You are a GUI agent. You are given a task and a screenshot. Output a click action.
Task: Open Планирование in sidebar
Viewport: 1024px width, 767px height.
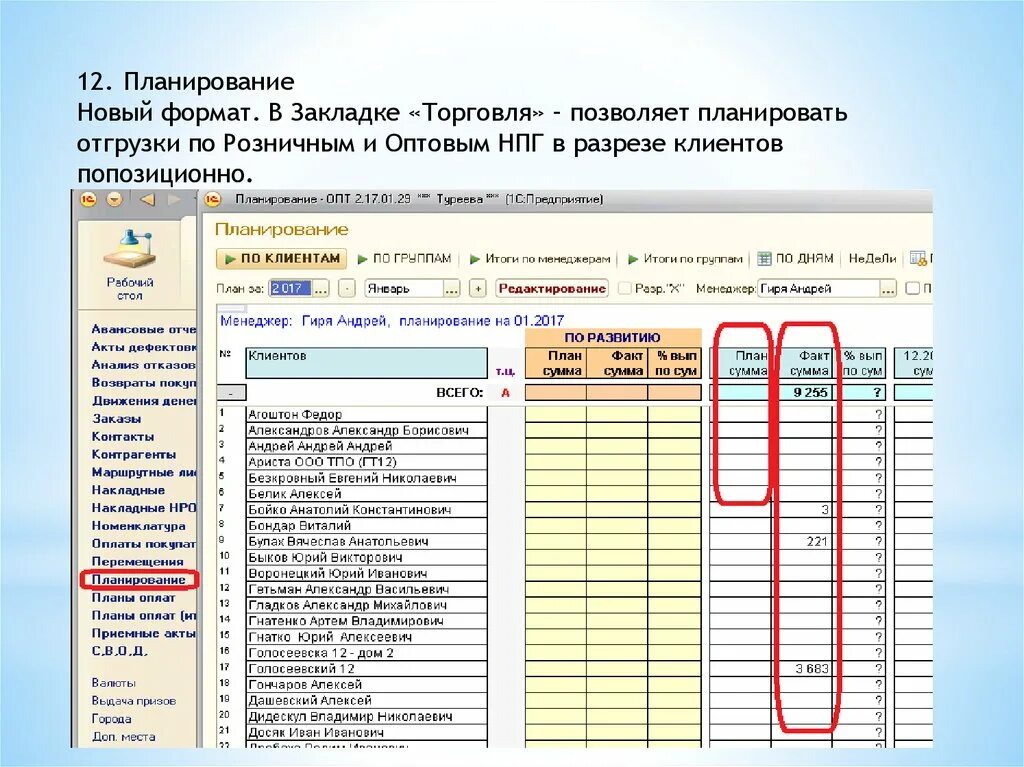coord(138,579)
